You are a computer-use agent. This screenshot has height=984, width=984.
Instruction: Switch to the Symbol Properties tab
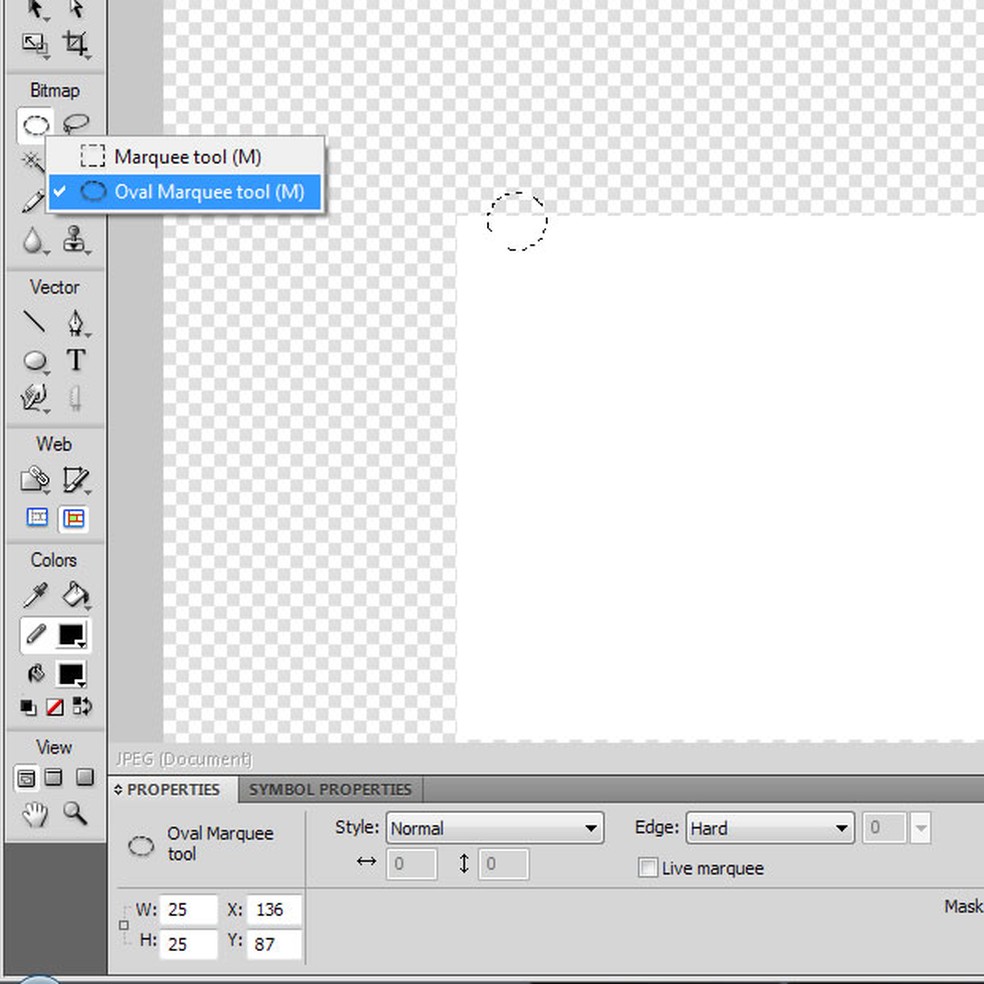click(330, 789)
